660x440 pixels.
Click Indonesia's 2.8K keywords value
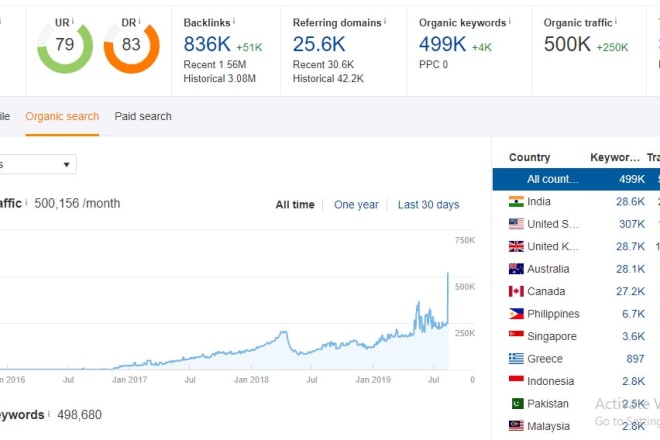coord(633,381)
